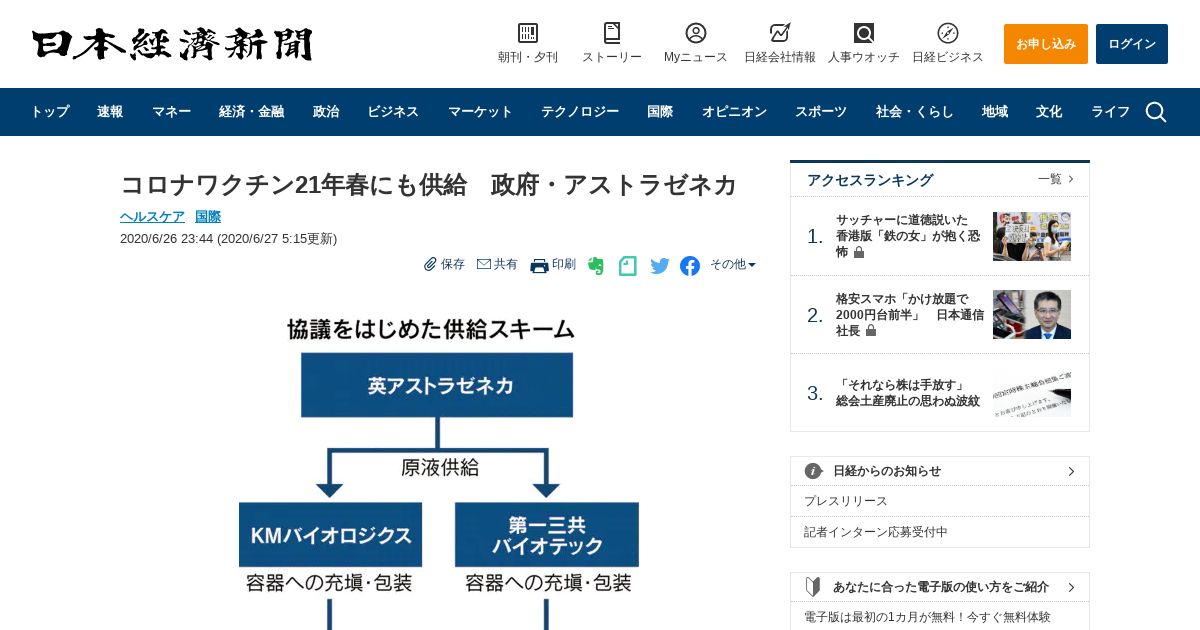Viewport: 1200px width, 630px height.
Task: Open the 社会・くらし section
Action: [915, 112]
